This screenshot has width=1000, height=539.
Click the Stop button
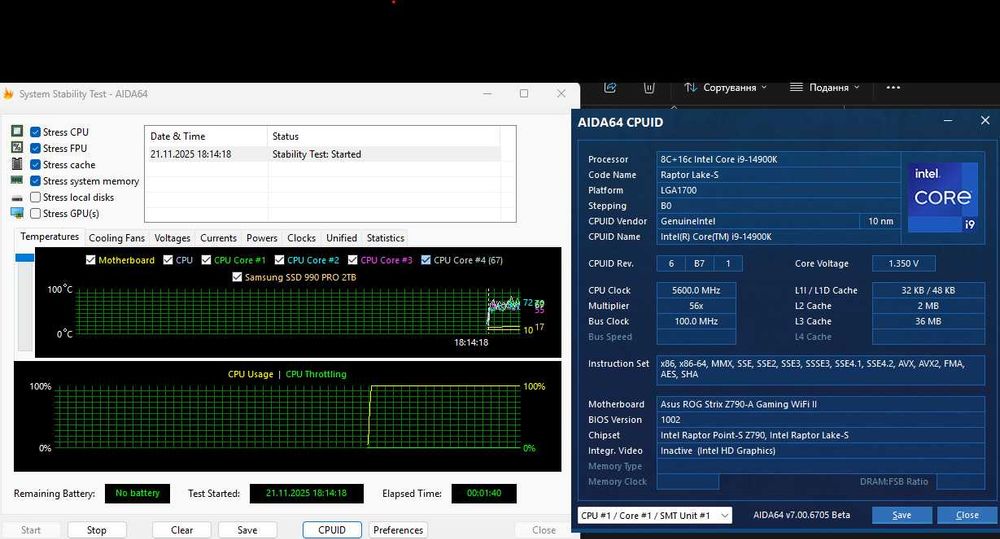coord(97,530)
